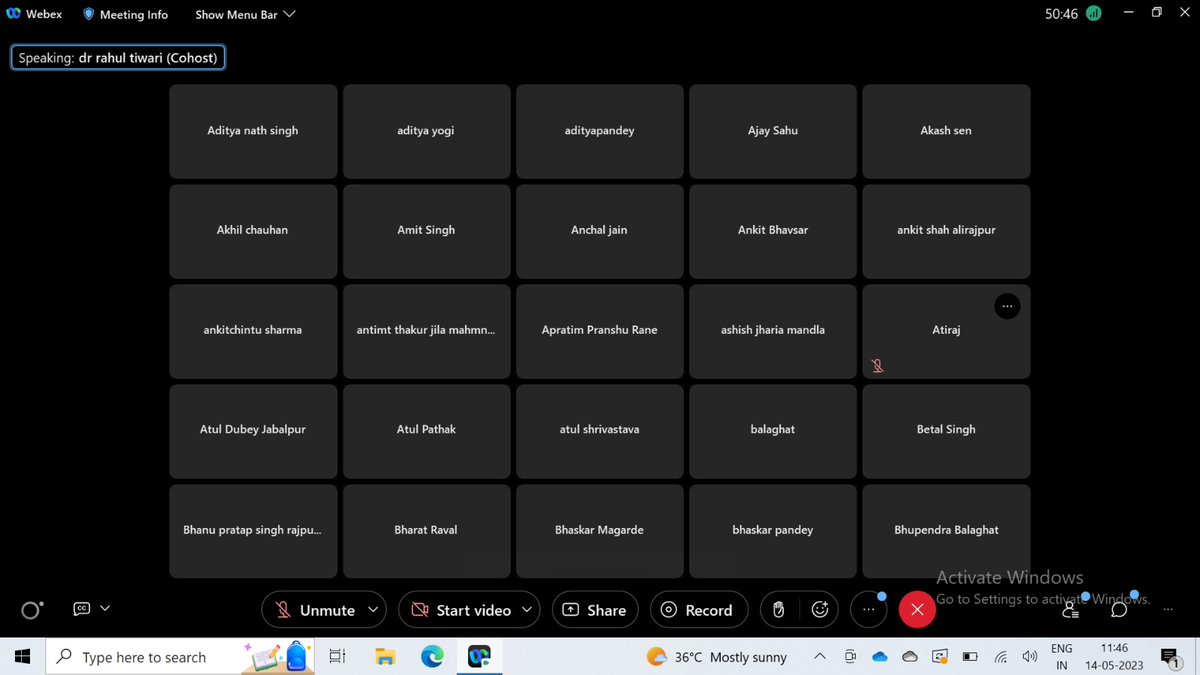
Task: Select Aditya nath singh's participant tile
Action: click(253, 131)
